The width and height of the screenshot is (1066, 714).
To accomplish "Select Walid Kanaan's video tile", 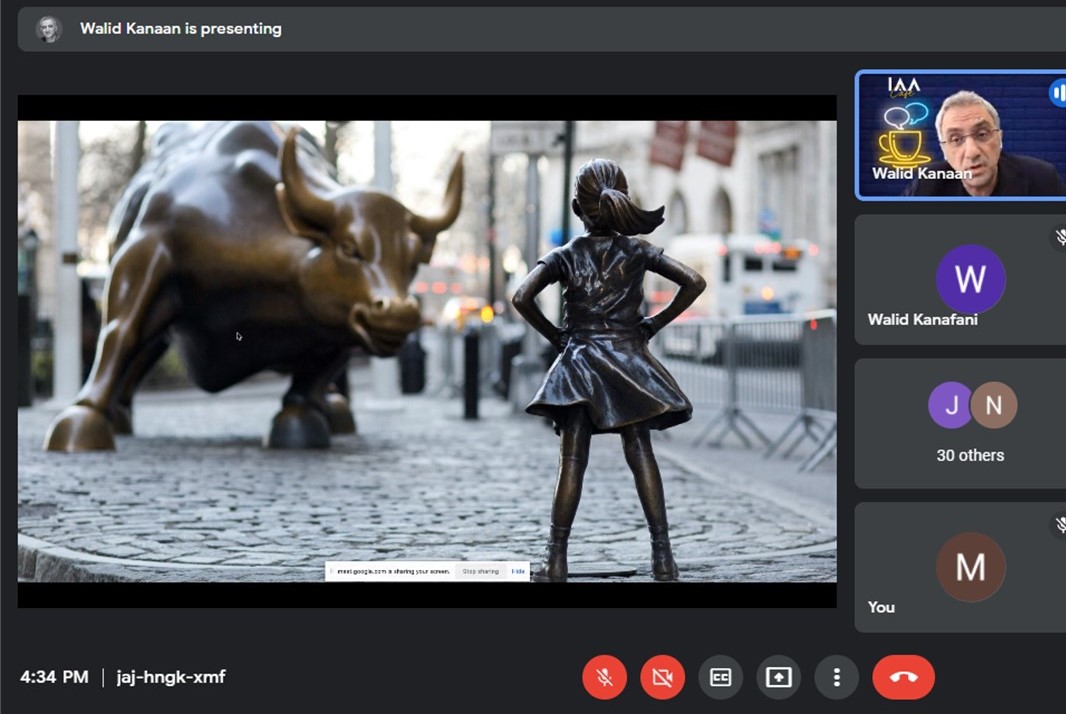I will tap(960, 135).
